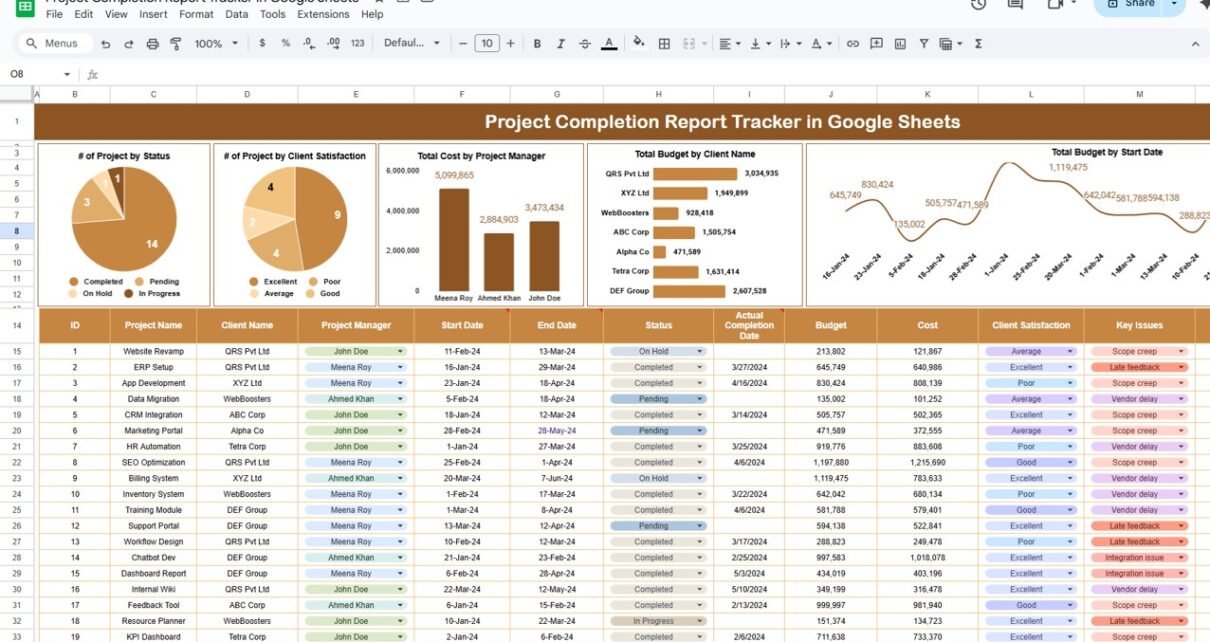Format as percent

pyautogui.click(x=285, y=44)
